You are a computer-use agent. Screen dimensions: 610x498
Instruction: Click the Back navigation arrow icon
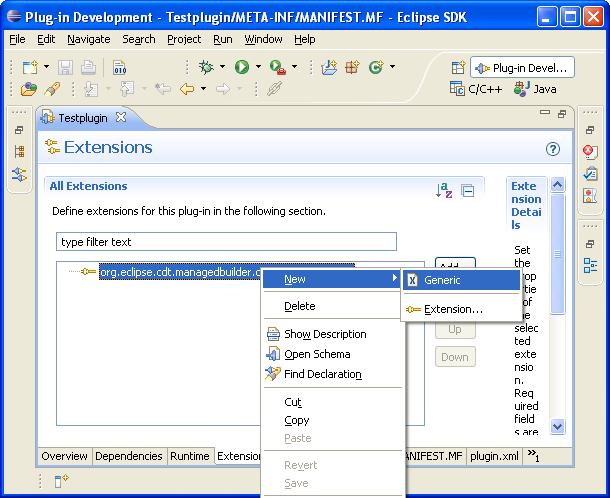click(x=187, y=89)
